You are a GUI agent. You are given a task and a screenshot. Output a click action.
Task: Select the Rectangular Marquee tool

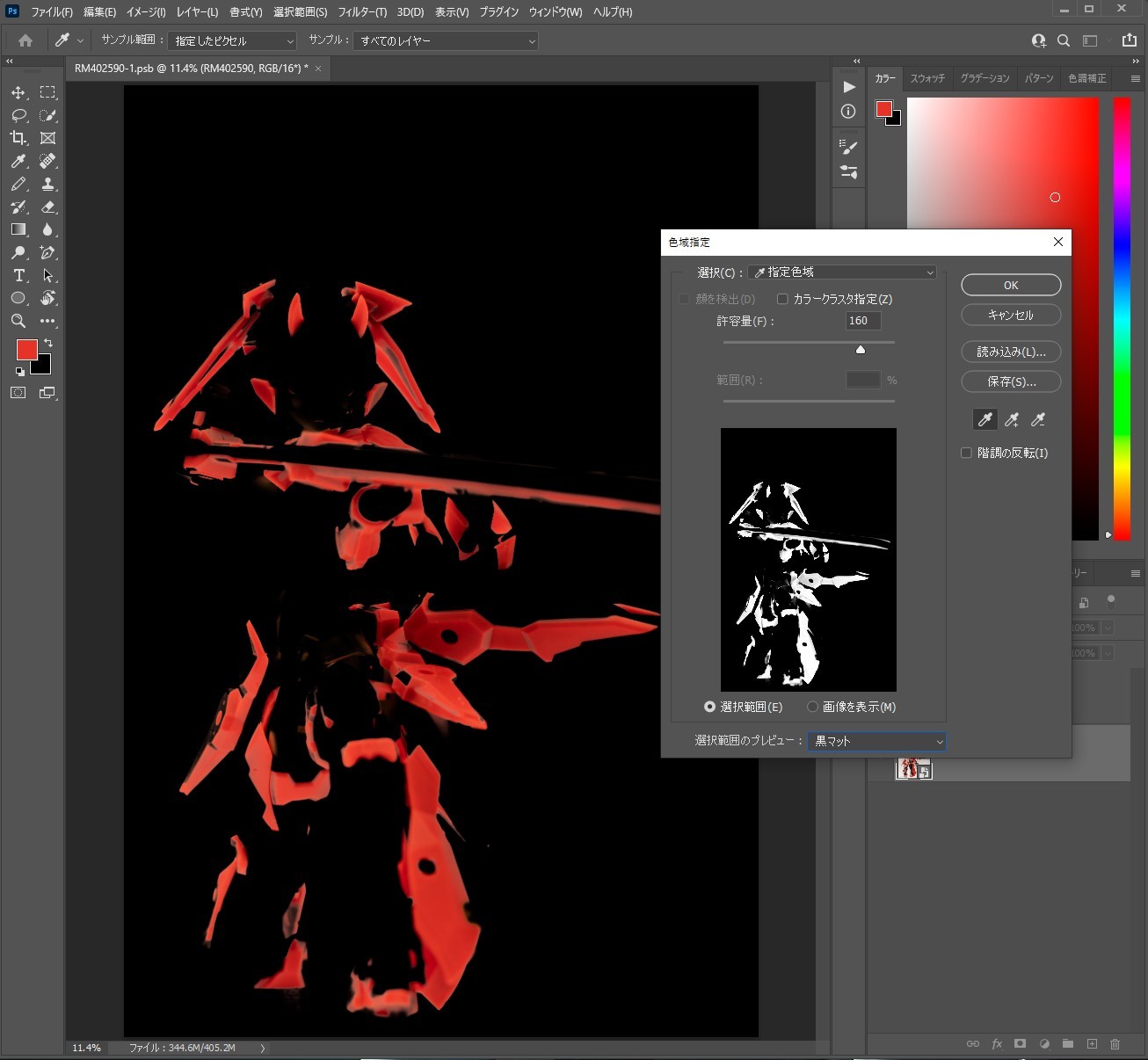(47, 92)
